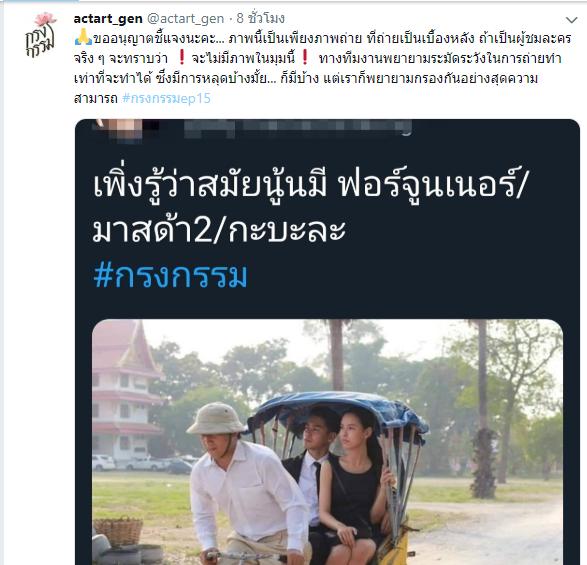Click the first red exclamation mark emoji
Image resolution: width=587 pixels, height=565 pixels.
(x=181, y=57)
